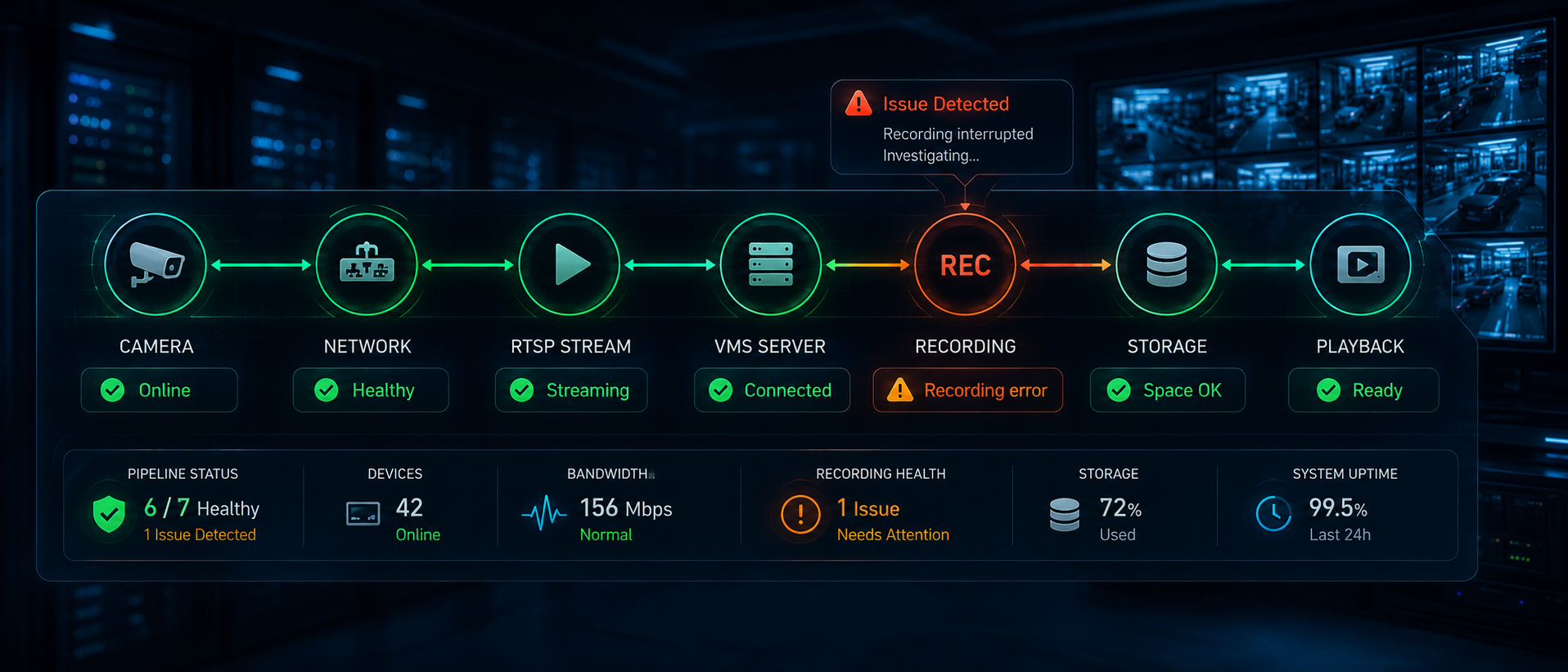
Task: Click the VMS Server rack icon
Action: click(771, 264)
